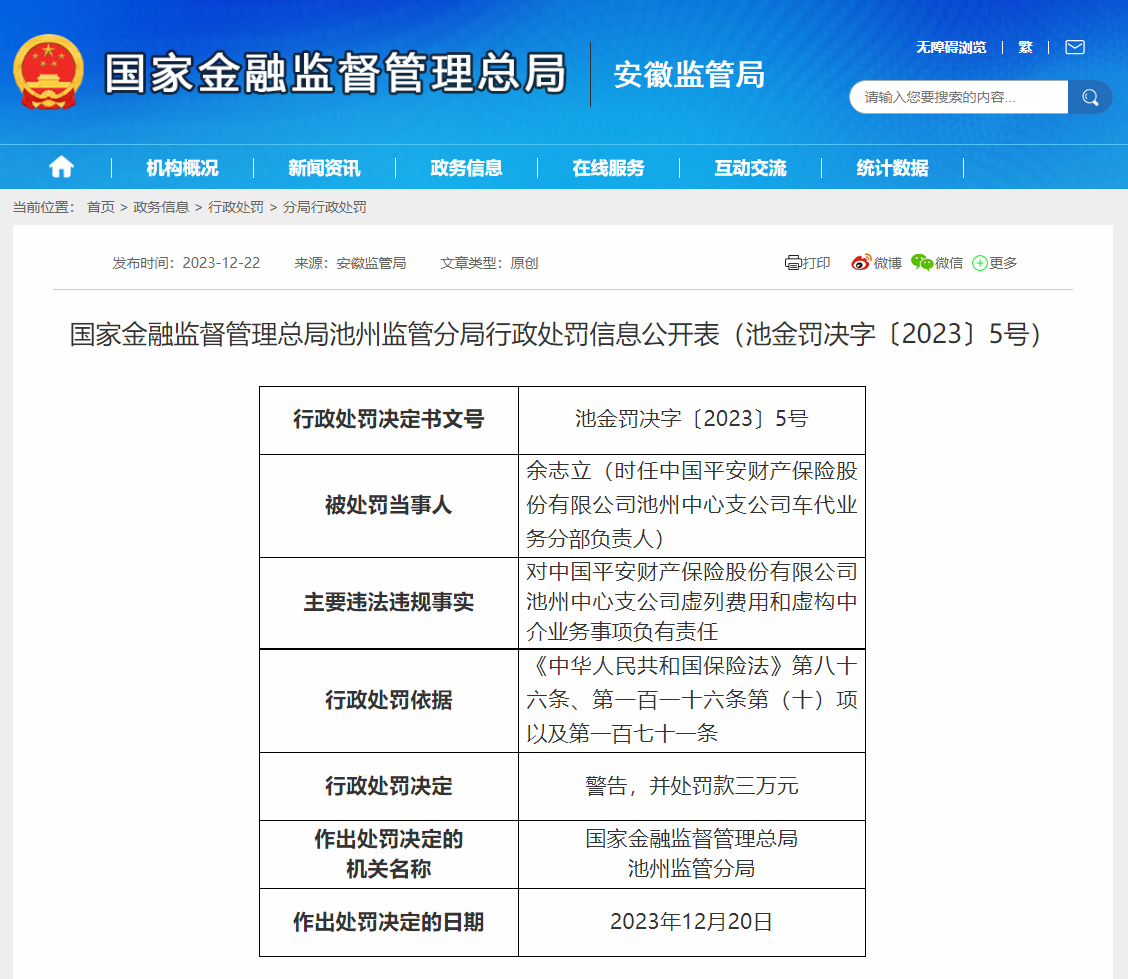Open 机构概况 menu

pyautogui.click(x=183, y=168)
